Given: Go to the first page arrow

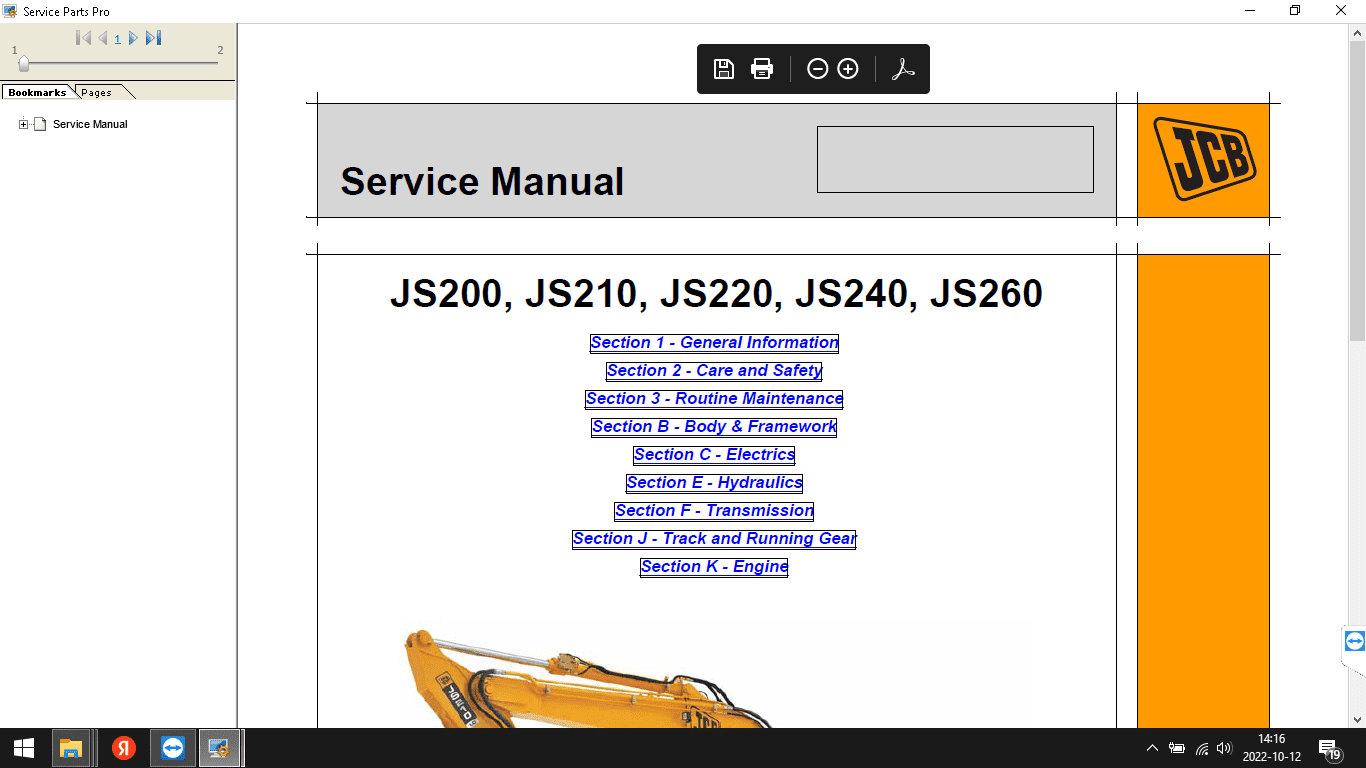Looking at the screenshot, I should click(x=84, y=38).
